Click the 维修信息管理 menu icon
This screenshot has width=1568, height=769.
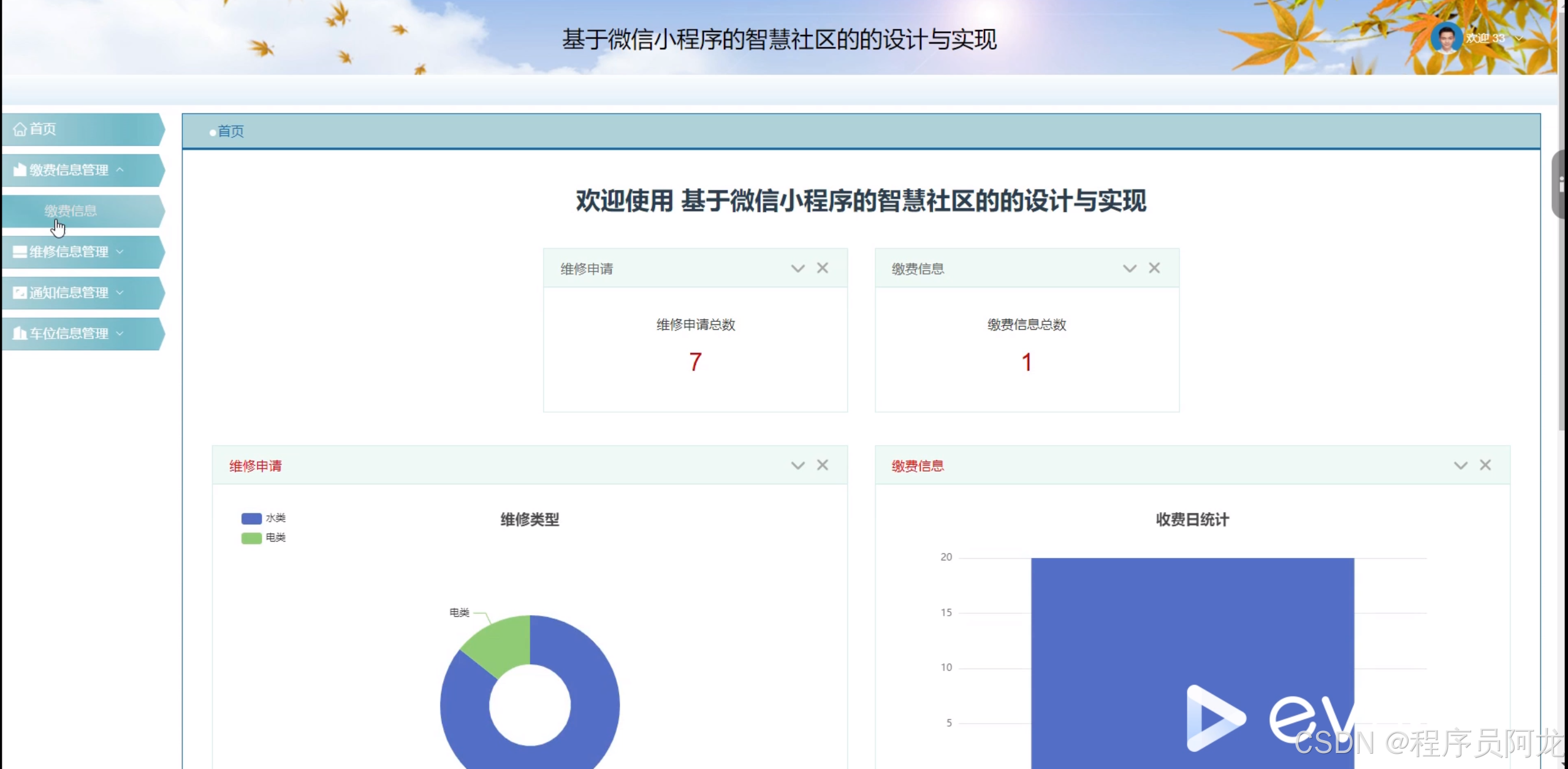click(20, 252)
